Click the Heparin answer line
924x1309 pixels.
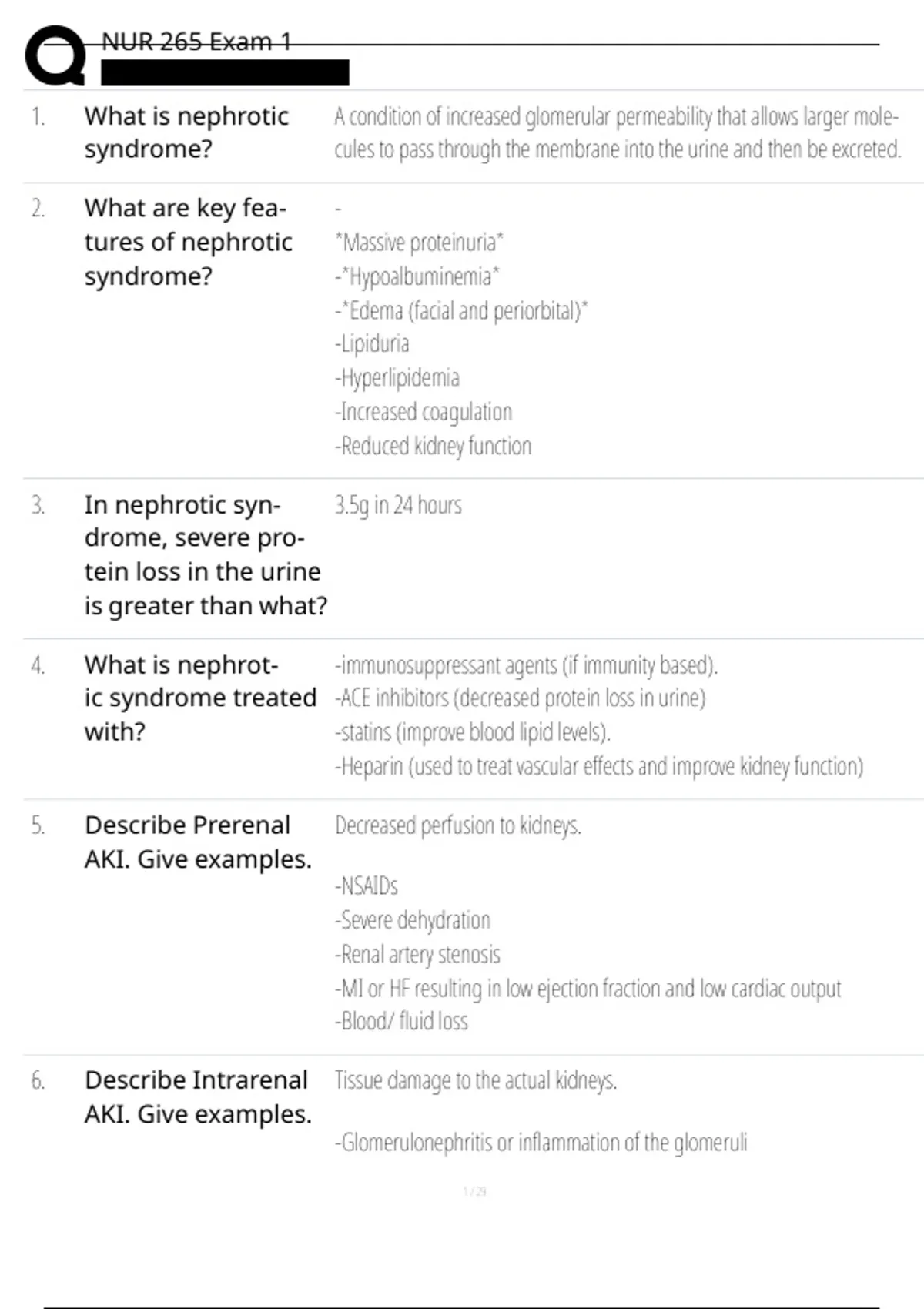[599, 766]
